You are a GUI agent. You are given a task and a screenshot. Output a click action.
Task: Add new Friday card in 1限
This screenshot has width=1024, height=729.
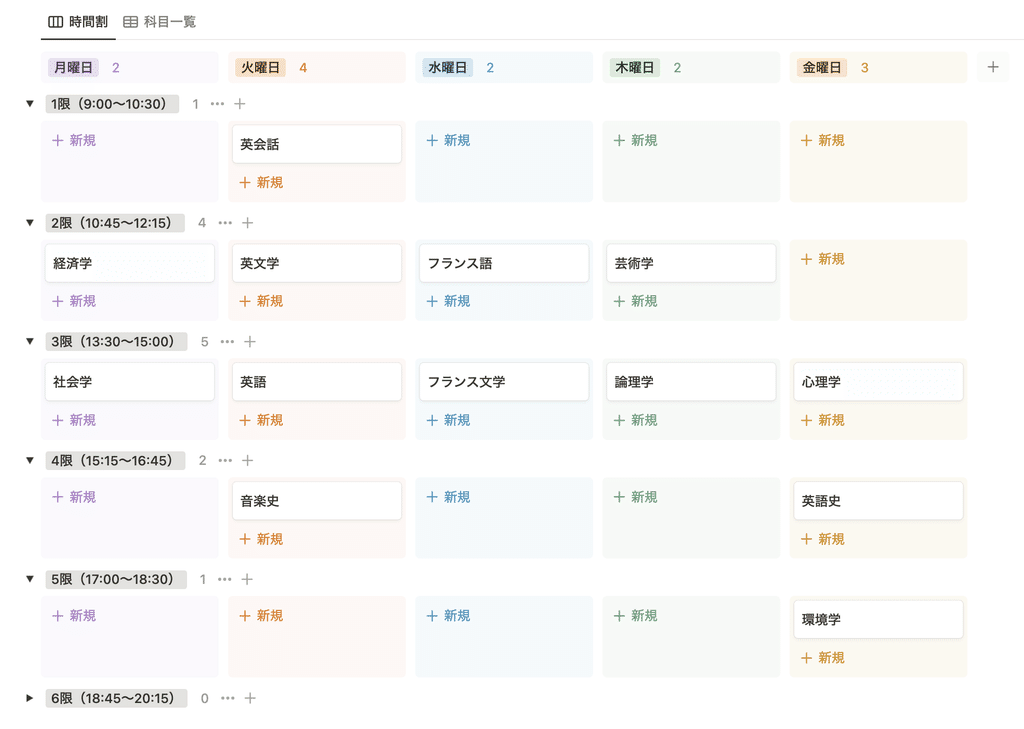[822, 140]
